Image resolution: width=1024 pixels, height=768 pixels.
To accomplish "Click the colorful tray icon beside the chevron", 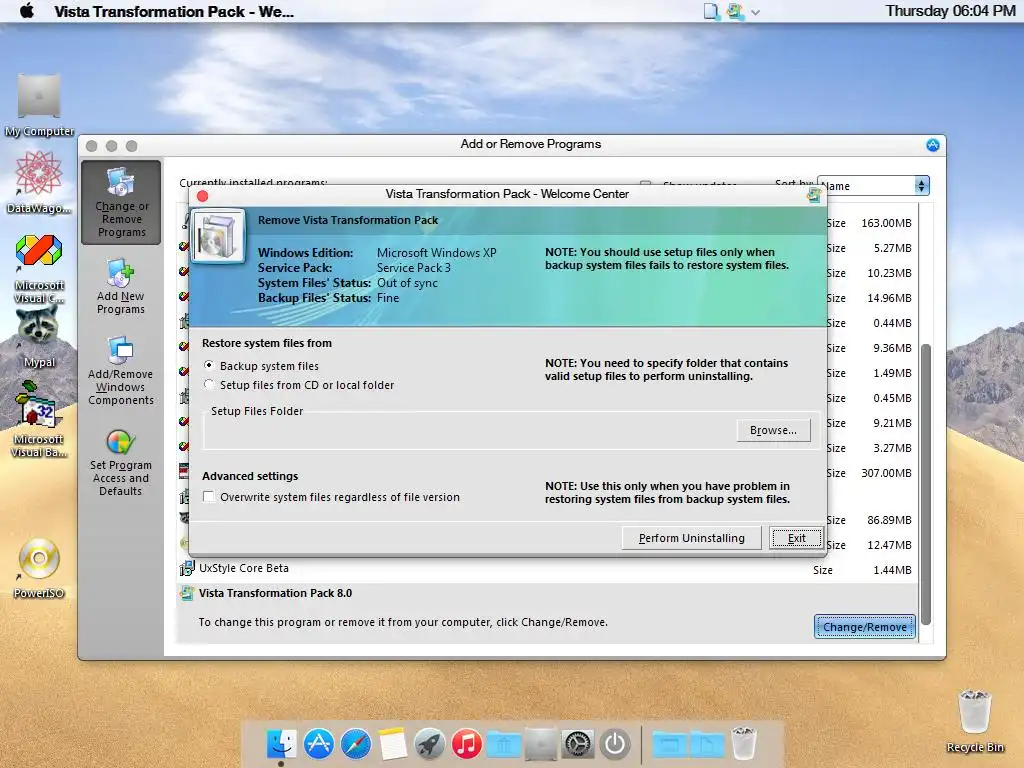I will [735, 11].
